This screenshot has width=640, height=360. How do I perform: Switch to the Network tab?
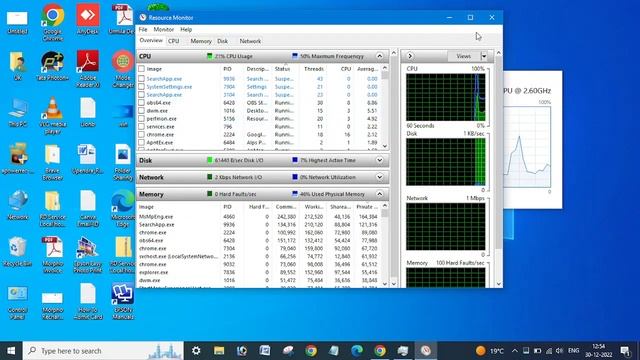coord(250,41)
